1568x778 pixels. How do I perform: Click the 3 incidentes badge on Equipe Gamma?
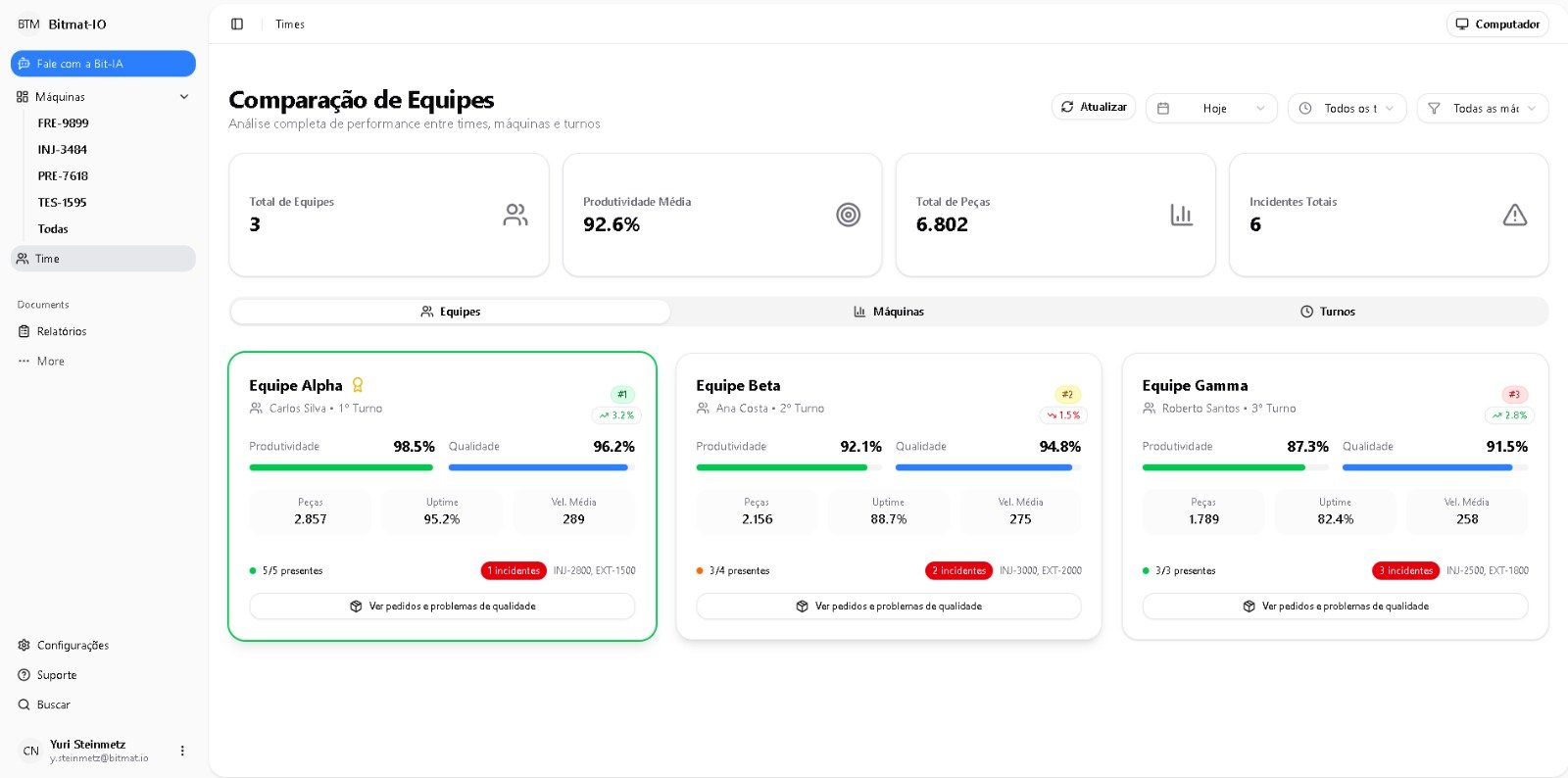click(x=1405, y=570)
